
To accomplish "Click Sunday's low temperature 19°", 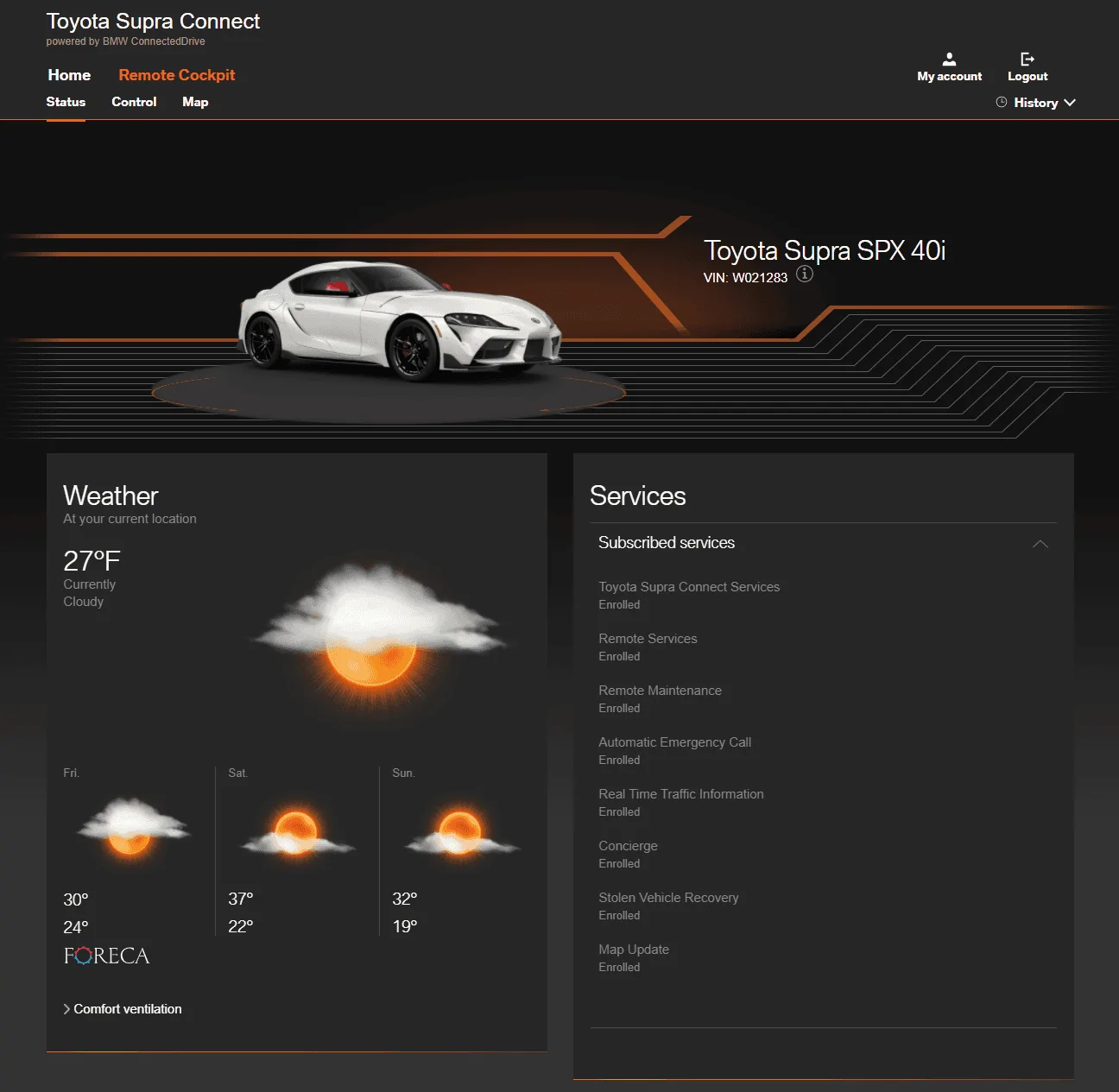I will tap(405, 926).
